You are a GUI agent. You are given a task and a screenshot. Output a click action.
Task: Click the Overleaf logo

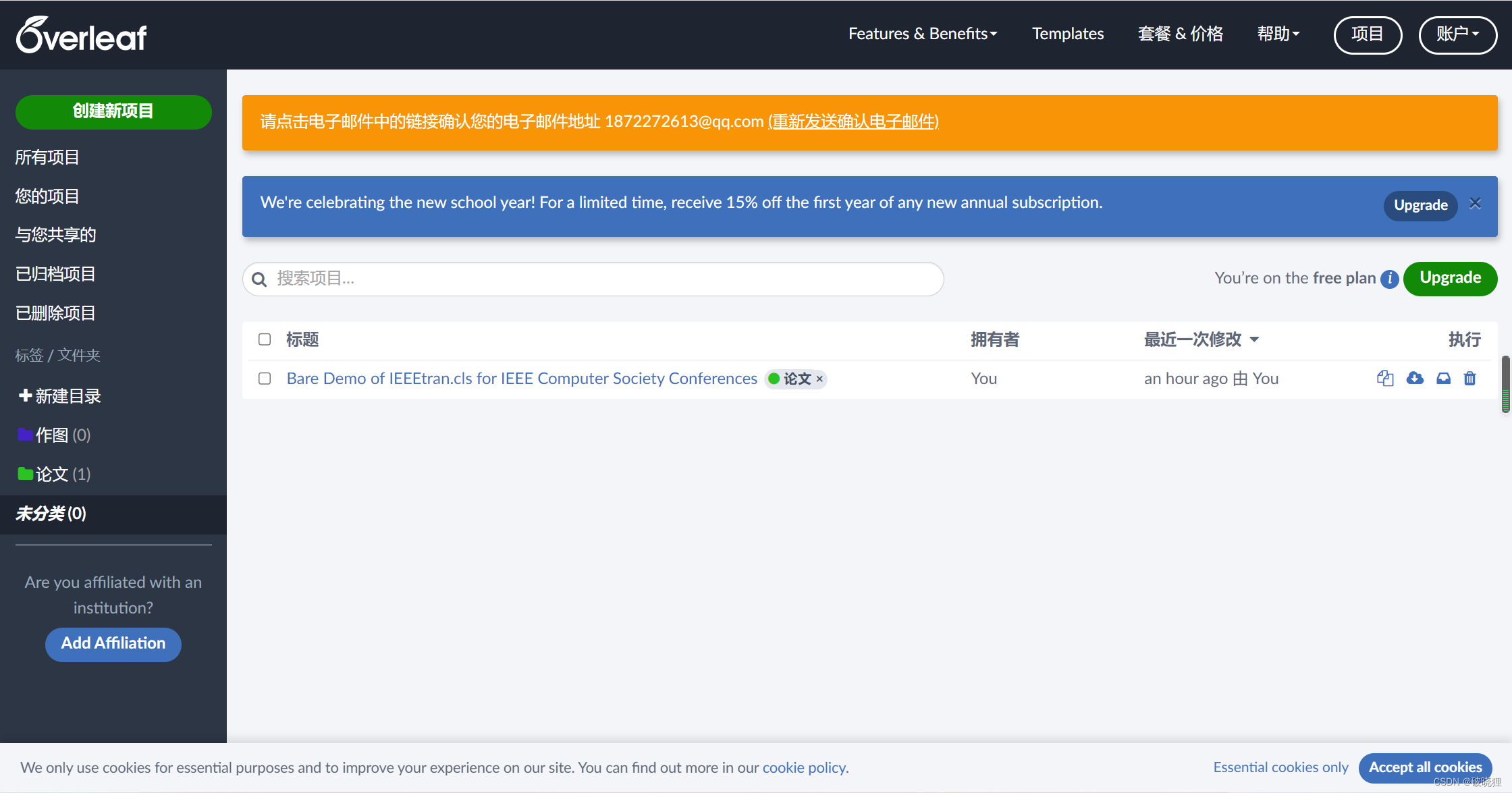click(x=82, y=34)
